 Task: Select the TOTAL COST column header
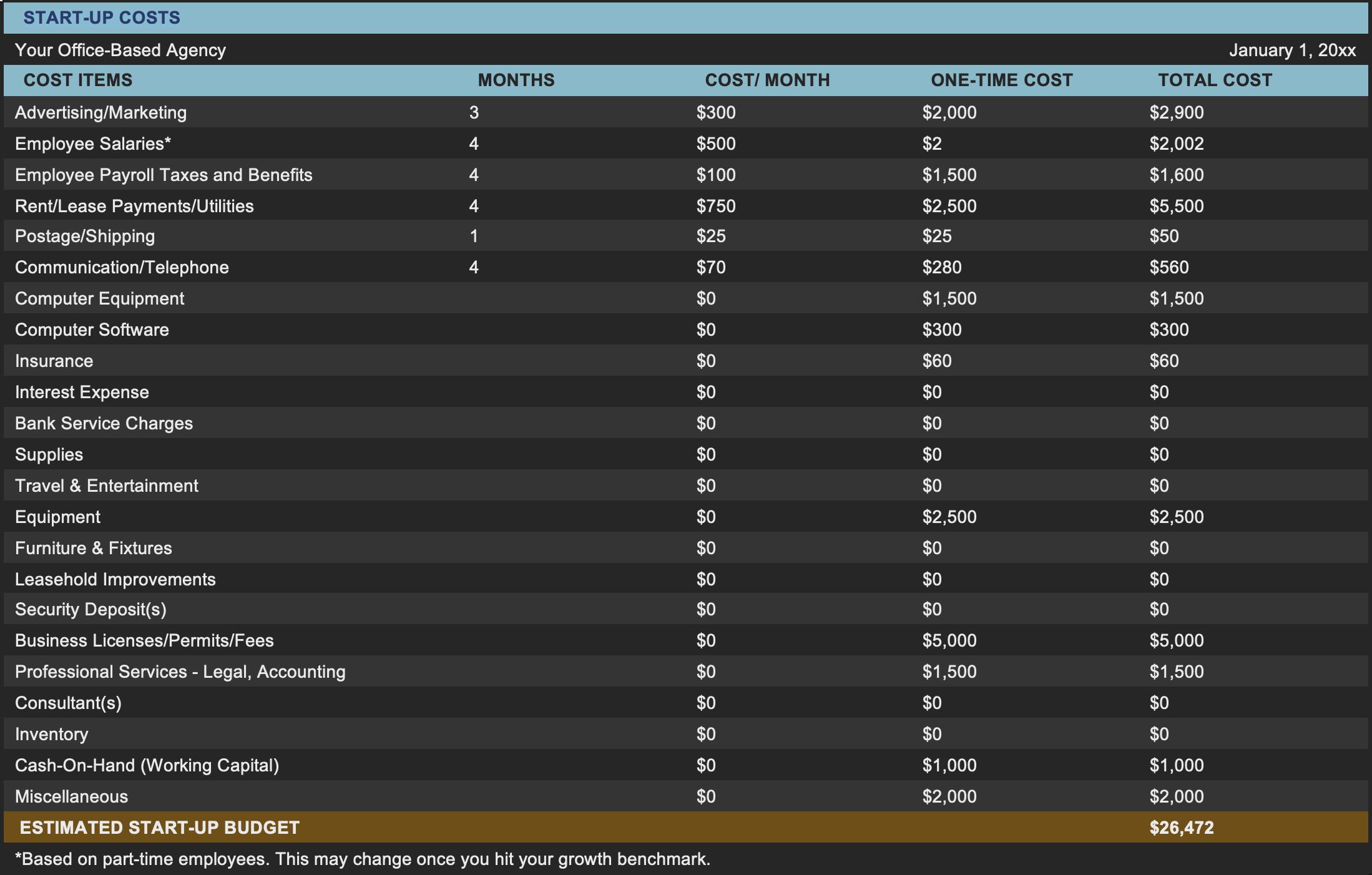(x=1215, y=80)
